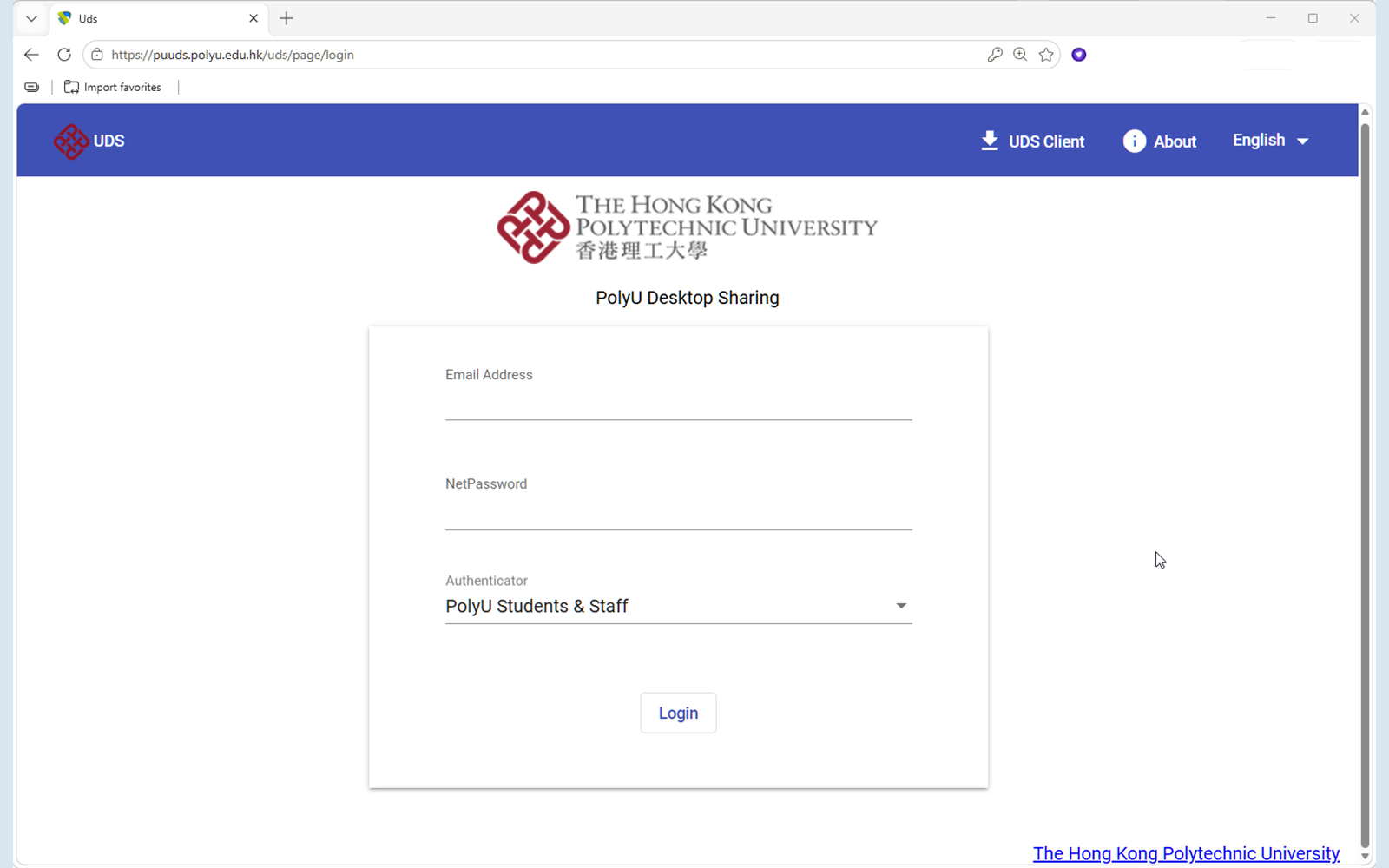This screenshot has height=868, width=1389.
Task: Add page to favorites with star icon
Action: click(1046, 55)
